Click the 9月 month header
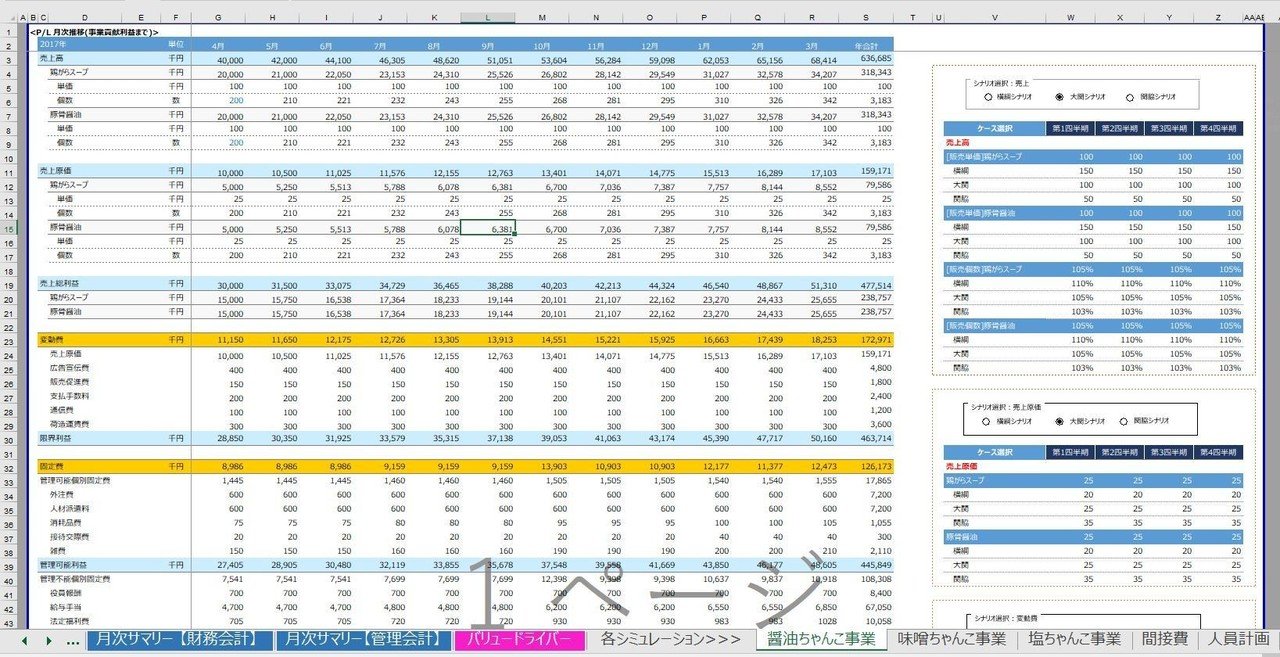The height and width of the screenshot is (657, 1280). (x=487, y=45)
